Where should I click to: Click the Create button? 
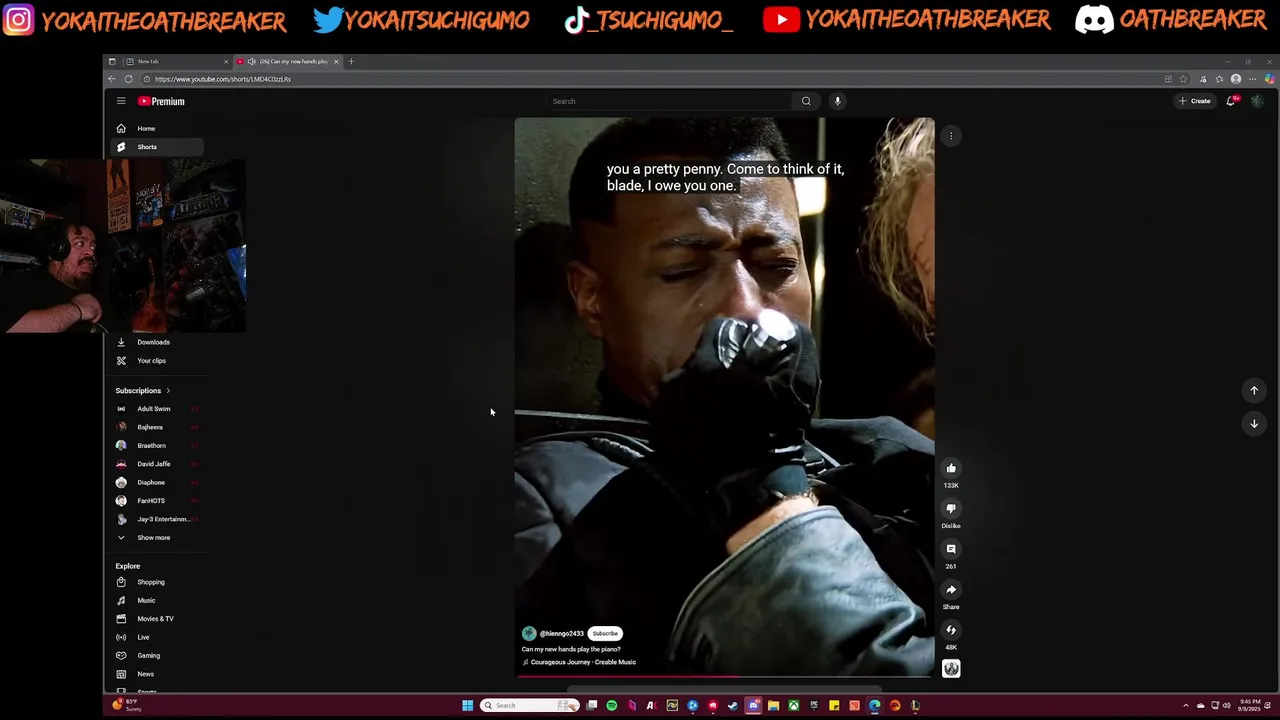(1195, 101)
